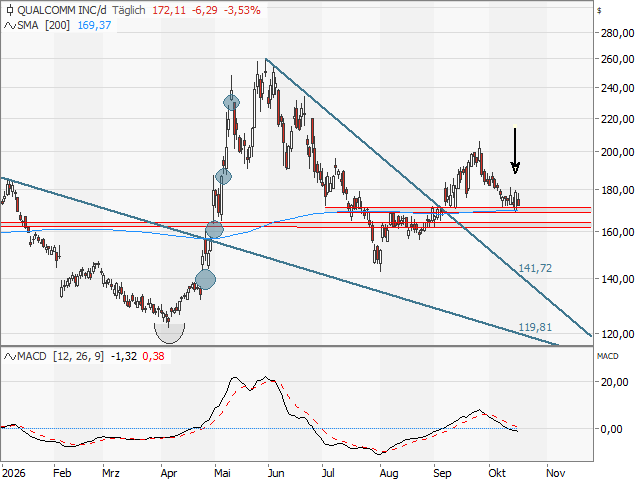Select the QUALCOMM INC/d title text

62,10
